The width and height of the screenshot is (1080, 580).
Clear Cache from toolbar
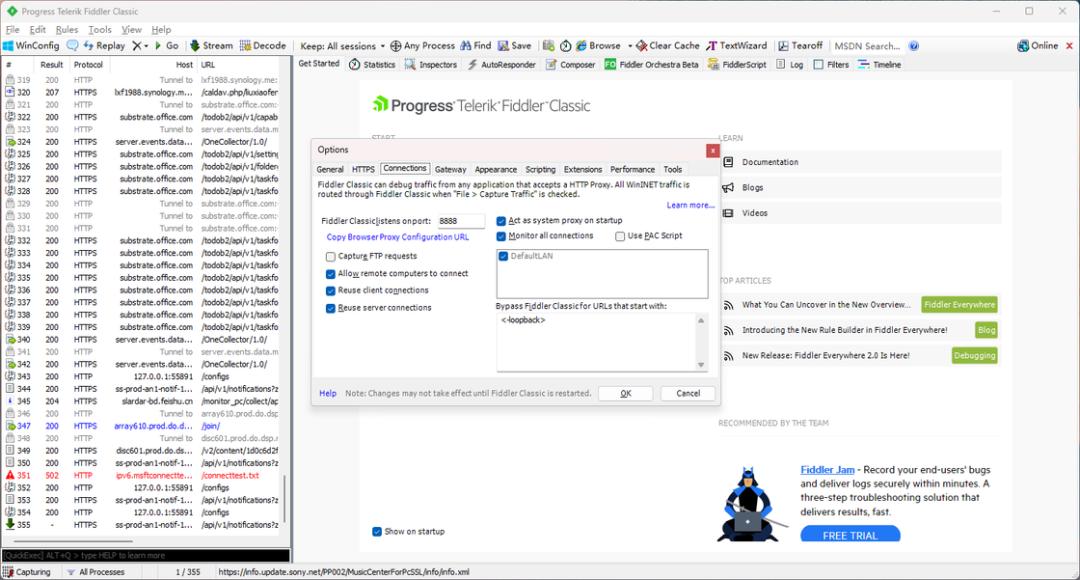[667, 45]
